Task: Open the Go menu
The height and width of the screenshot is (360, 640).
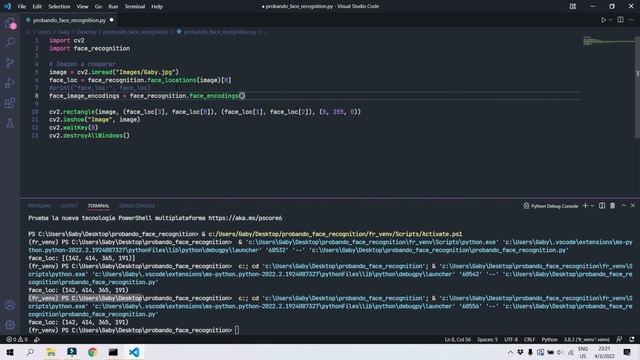Action: pyautogui.click(x=98, y=7)
